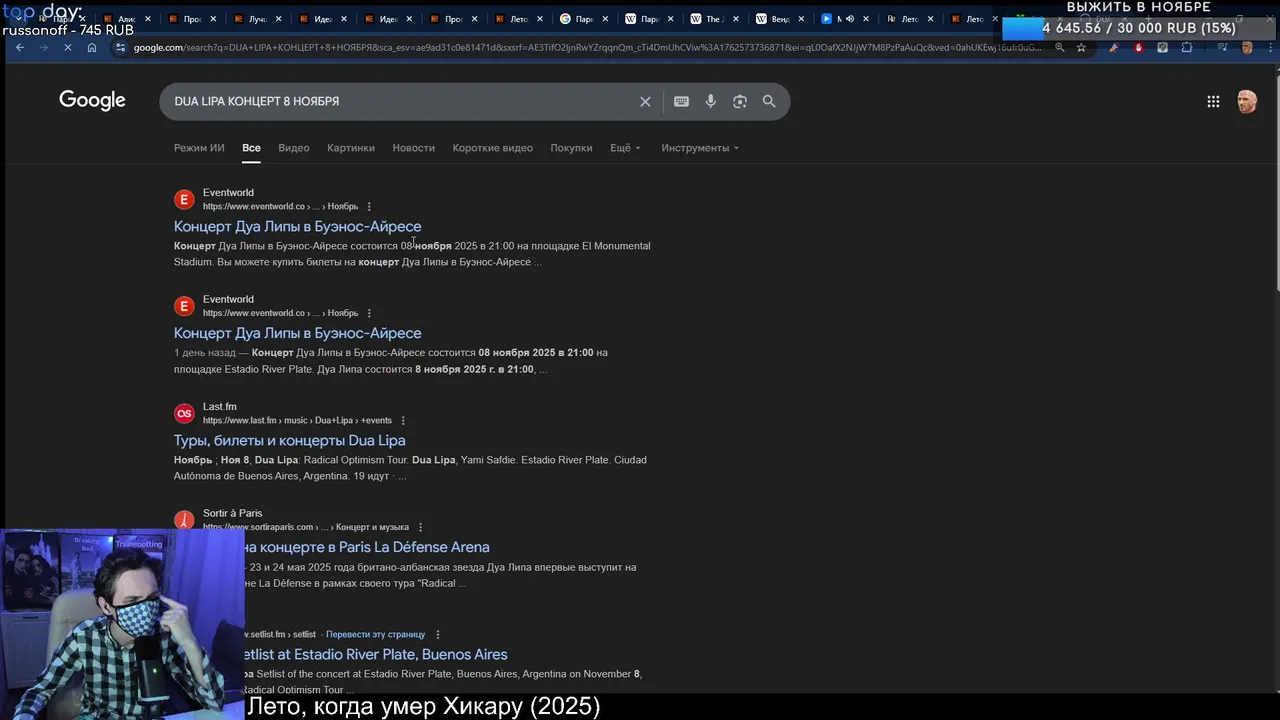The image size is (1280, 720).
Task: Switch to Картинки results
Action: 351,148
